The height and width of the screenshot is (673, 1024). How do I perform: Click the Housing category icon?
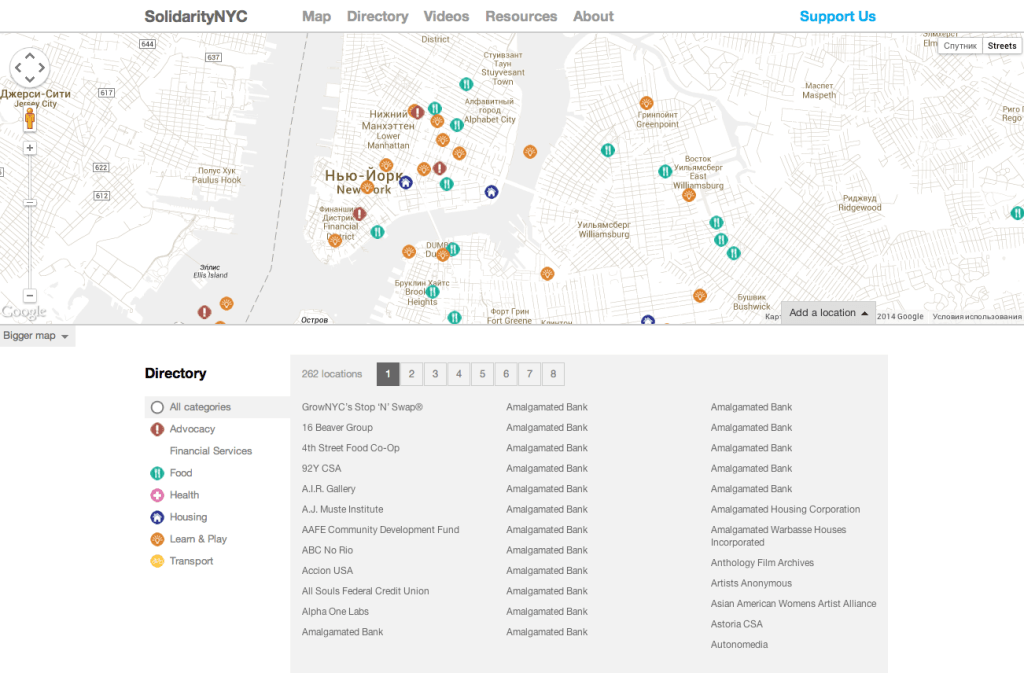click(x=157, y=517)
